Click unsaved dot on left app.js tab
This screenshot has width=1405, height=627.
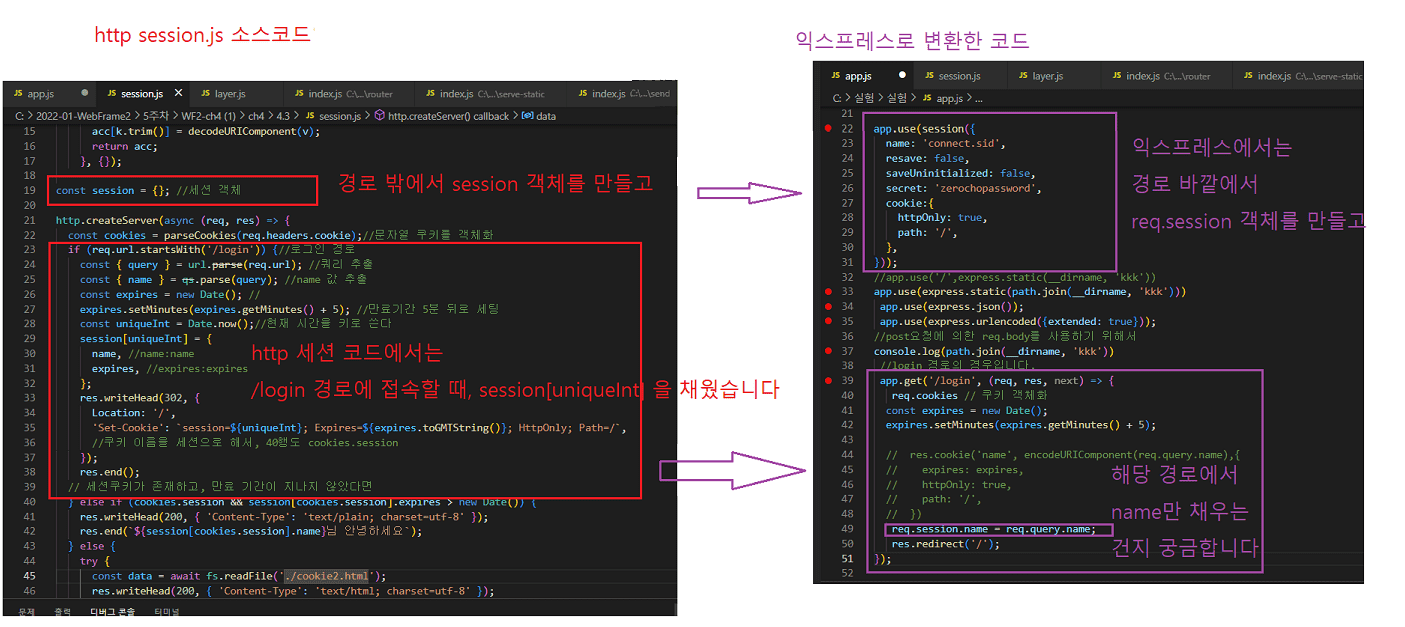pos(84,93)
